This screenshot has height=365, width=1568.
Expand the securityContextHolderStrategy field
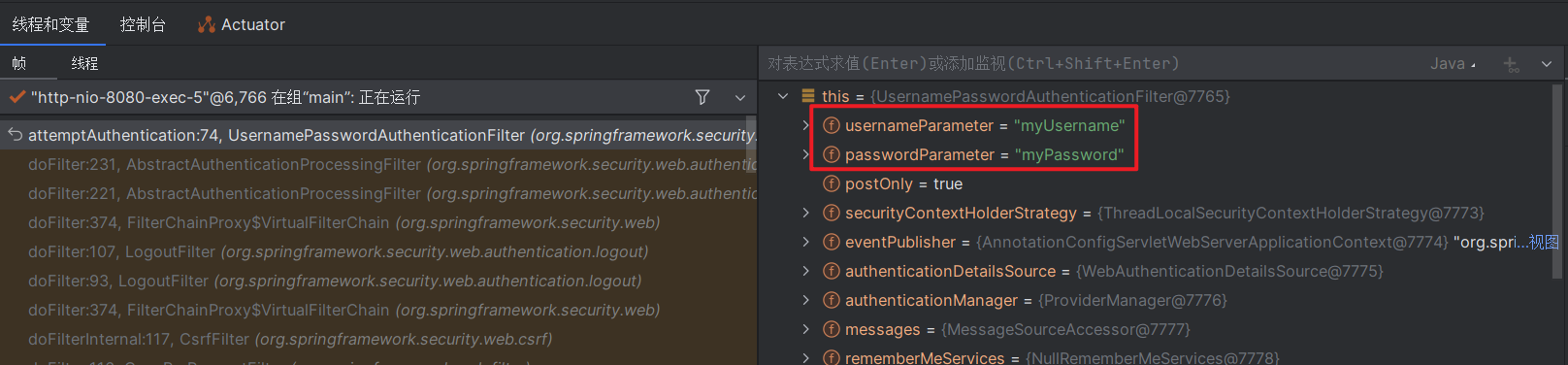[x=805, y=213]
